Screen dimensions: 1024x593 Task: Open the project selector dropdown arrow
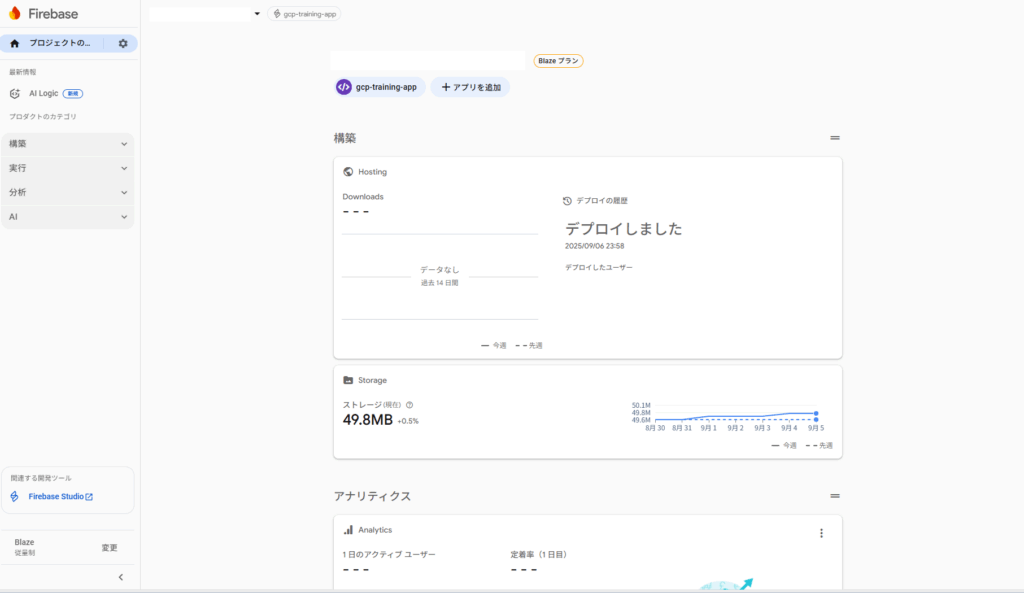[x=257, y=14]
